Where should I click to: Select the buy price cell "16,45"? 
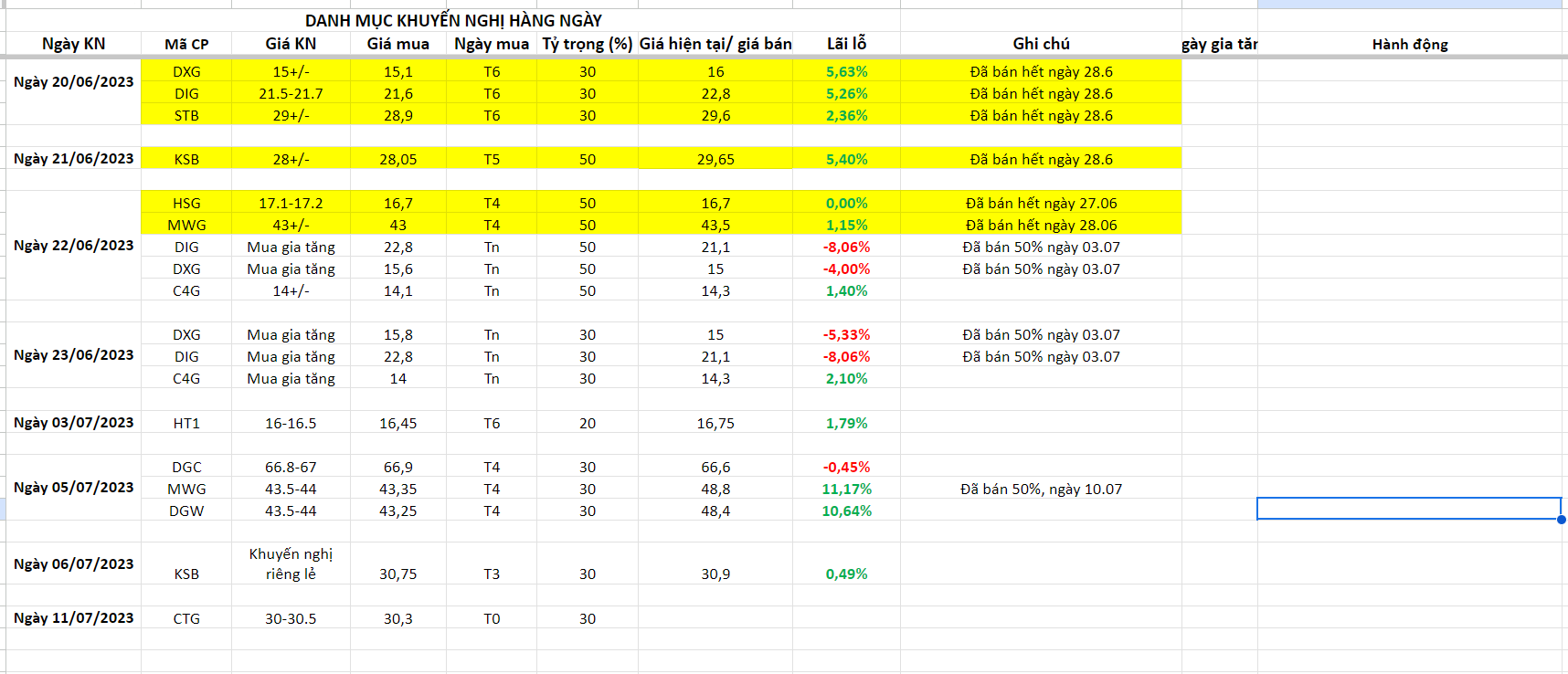coord(398,423)
